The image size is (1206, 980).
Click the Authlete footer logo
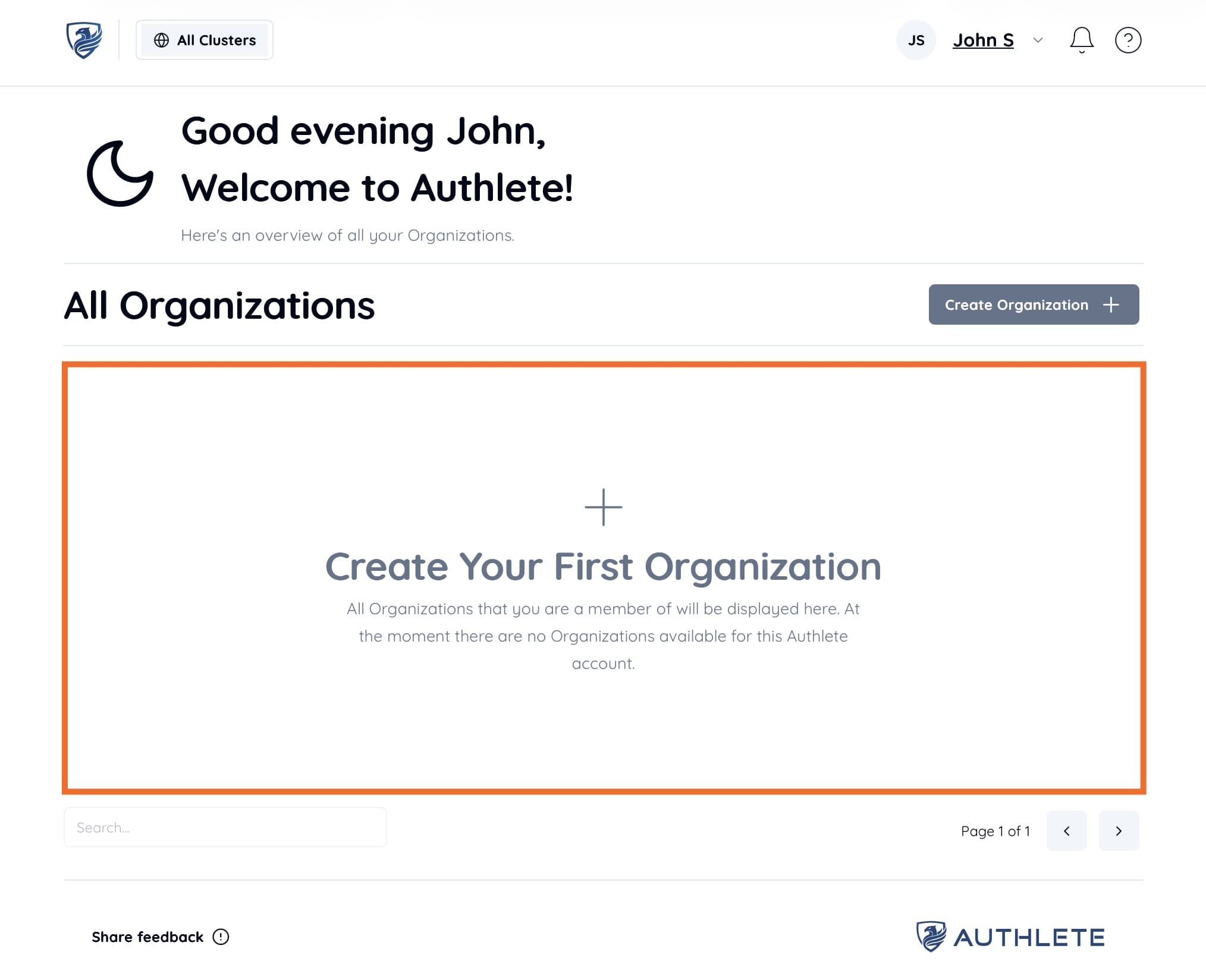tap(1010, 937)
